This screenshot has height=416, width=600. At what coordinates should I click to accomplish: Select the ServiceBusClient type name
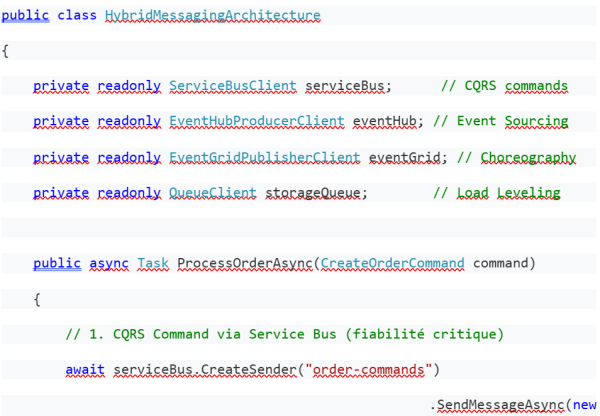232,86
